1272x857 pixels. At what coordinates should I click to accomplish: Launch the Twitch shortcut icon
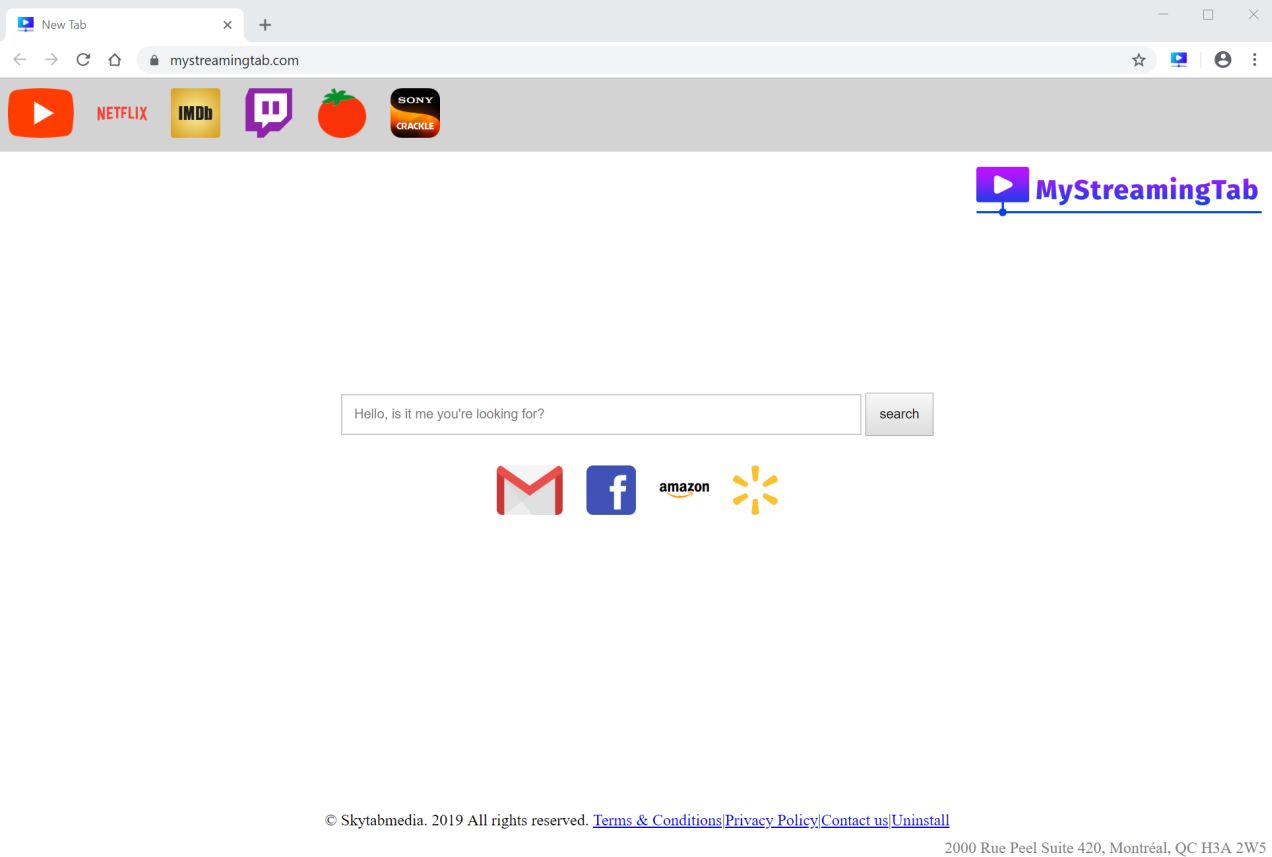(x=268, y=113)
